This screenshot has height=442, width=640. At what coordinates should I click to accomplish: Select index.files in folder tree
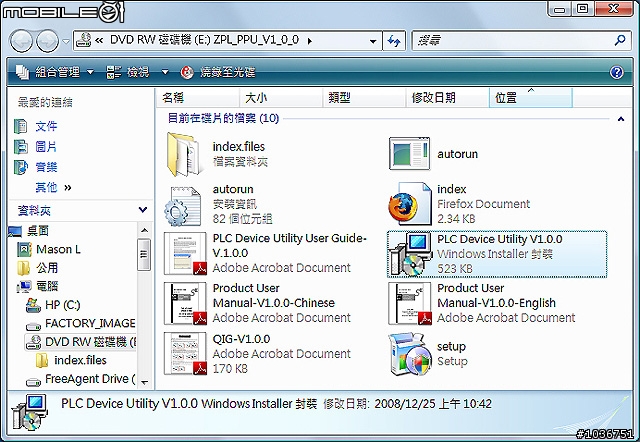(80, 360)
